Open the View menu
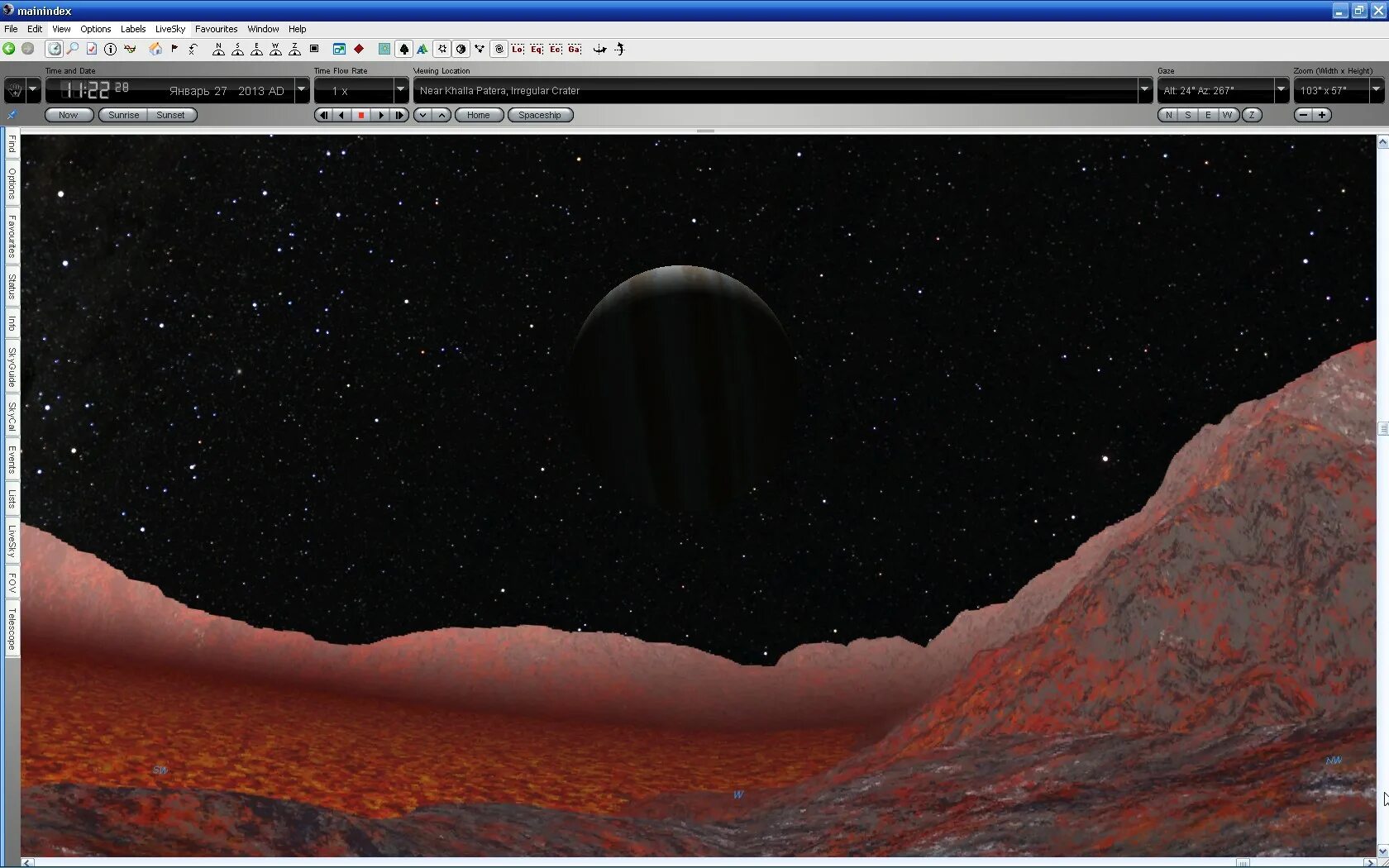The image size is (1389, 868). [61, 29]
